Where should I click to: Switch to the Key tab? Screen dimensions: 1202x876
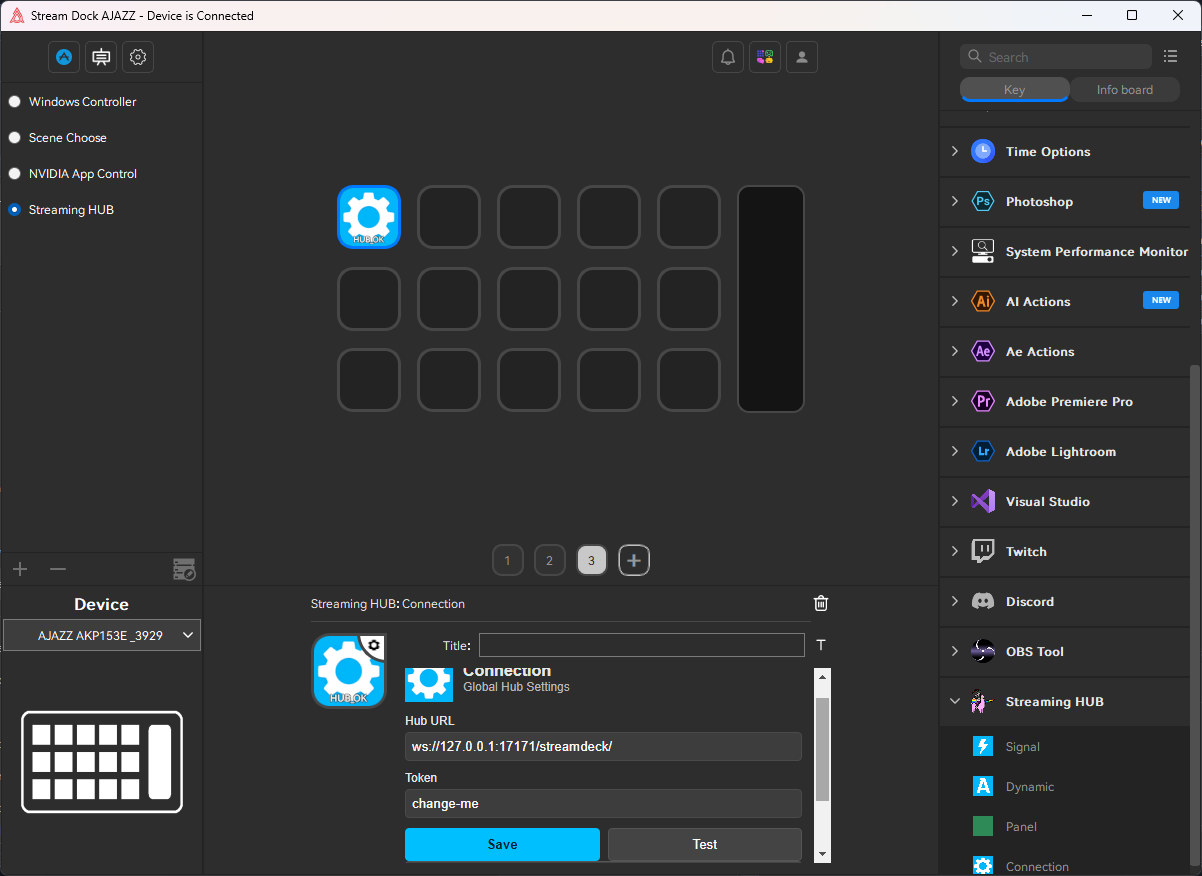(x=1014, y=89)
